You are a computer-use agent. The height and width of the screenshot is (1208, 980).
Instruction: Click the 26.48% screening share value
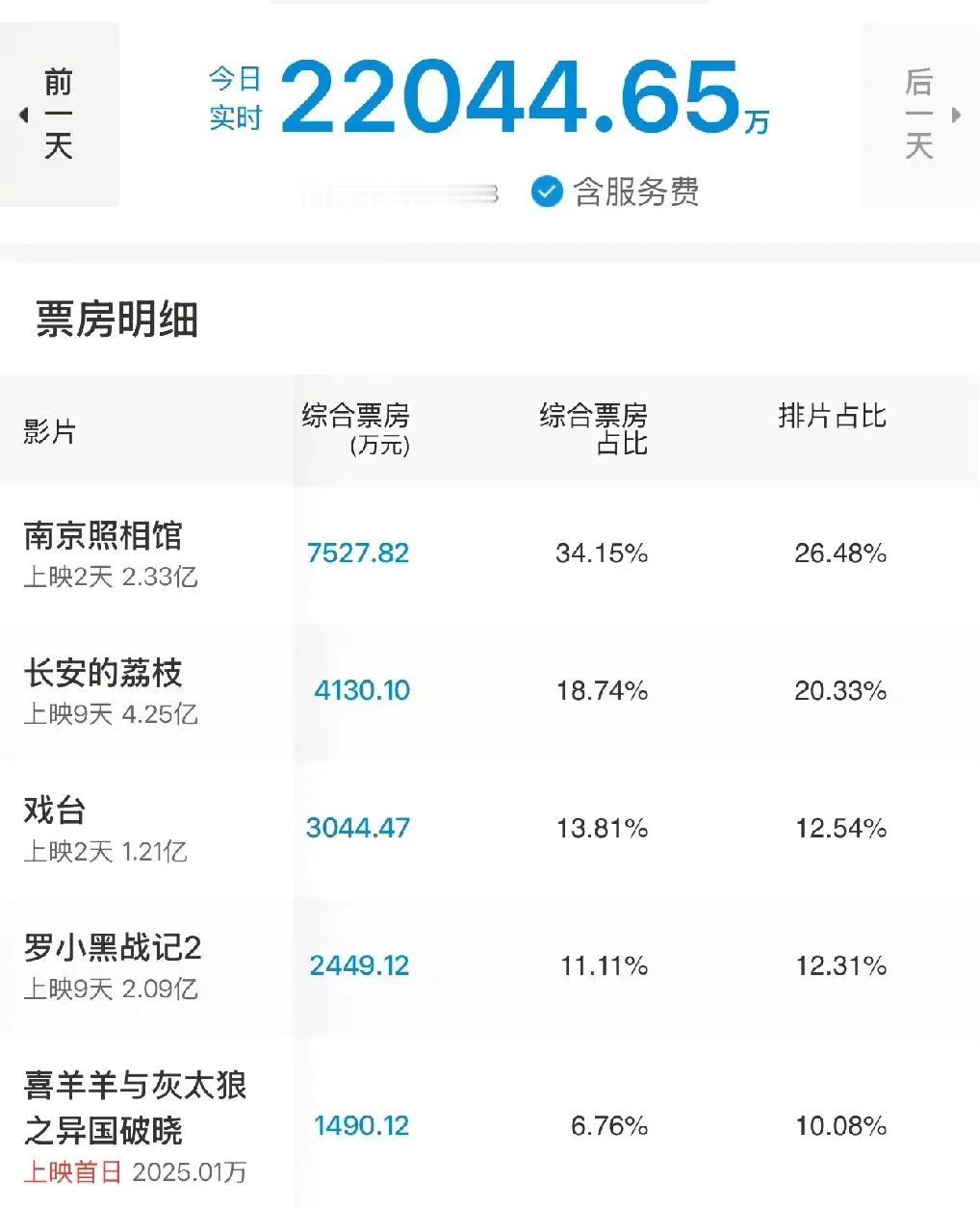[840, 553]
